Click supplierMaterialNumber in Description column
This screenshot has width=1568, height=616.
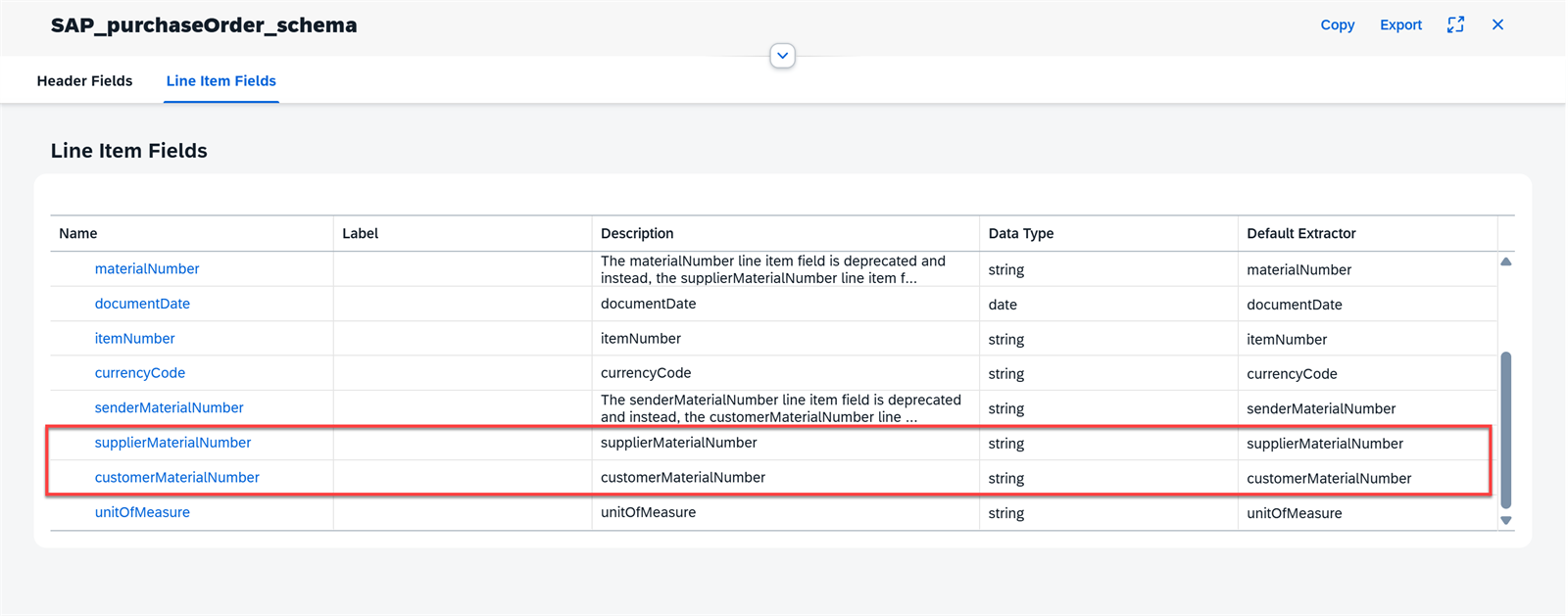678,443
